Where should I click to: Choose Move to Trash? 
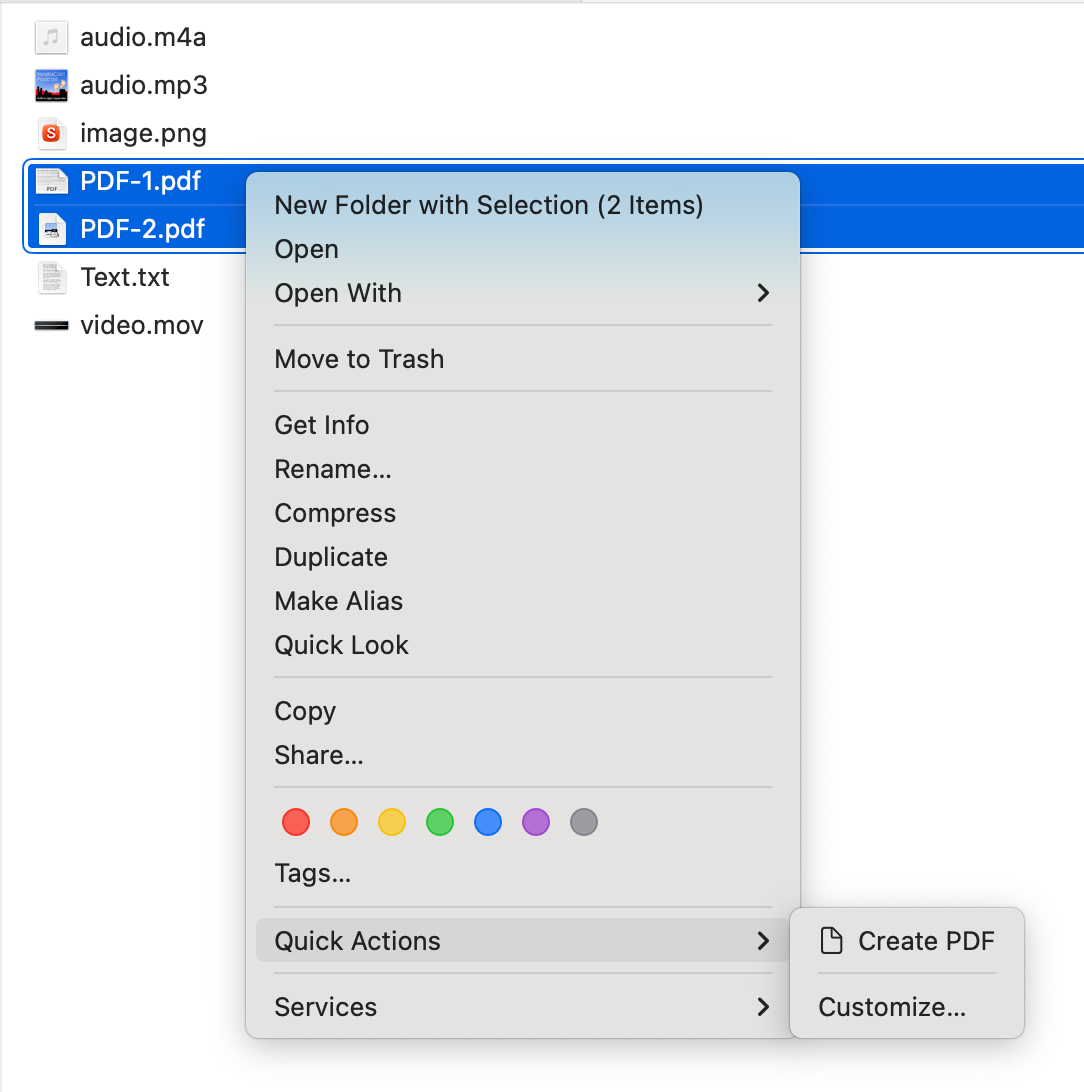pyautogui.click(x=359, y=359)
